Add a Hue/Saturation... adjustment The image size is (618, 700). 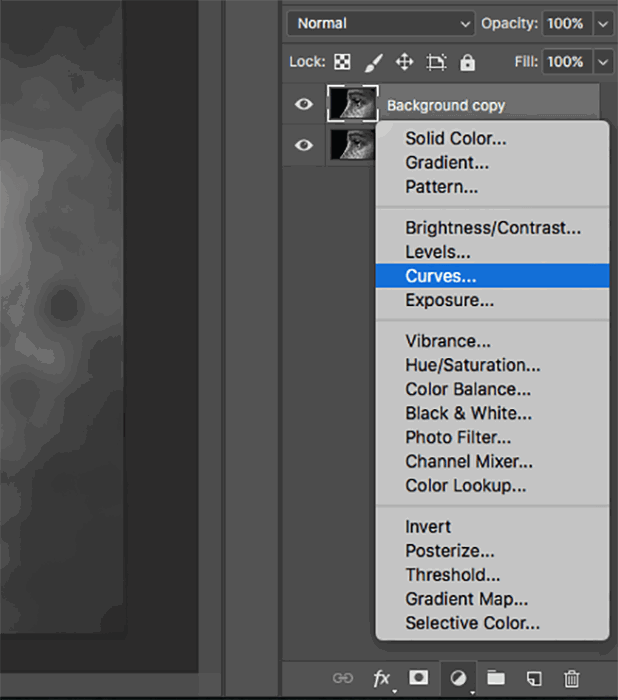493,365
